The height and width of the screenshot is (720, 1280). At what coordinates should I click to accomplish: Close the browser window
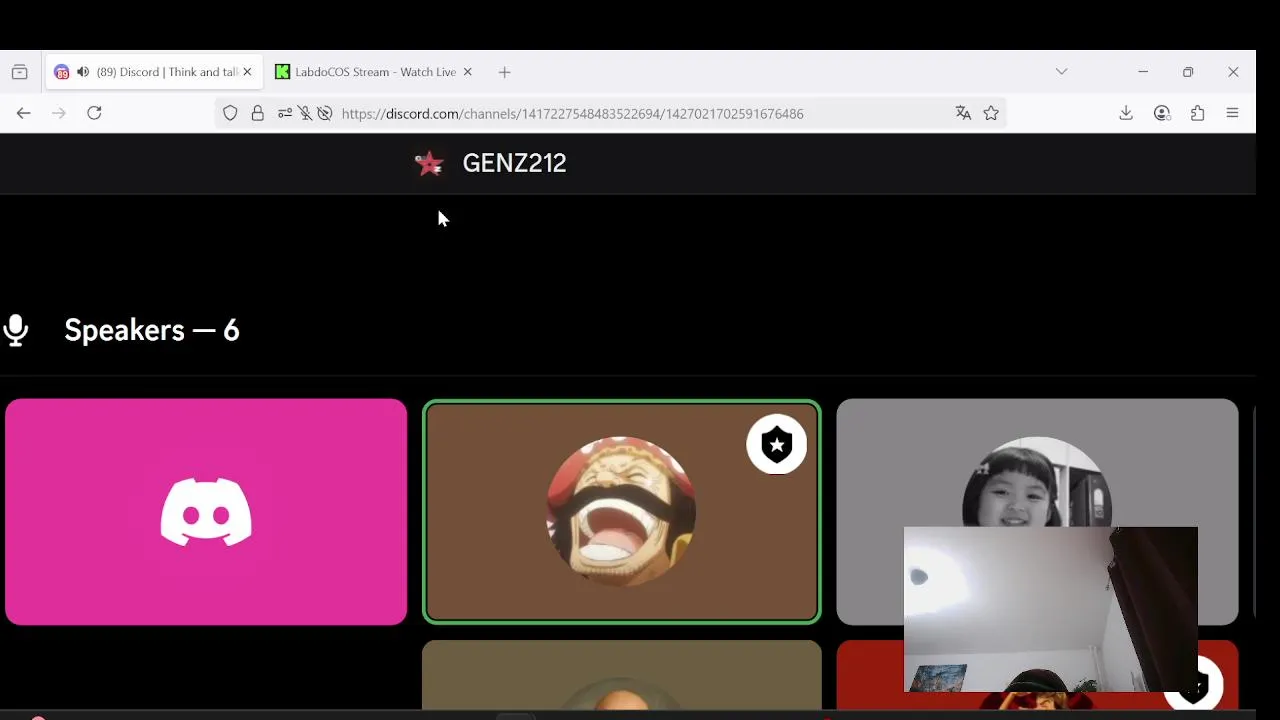1233,72
